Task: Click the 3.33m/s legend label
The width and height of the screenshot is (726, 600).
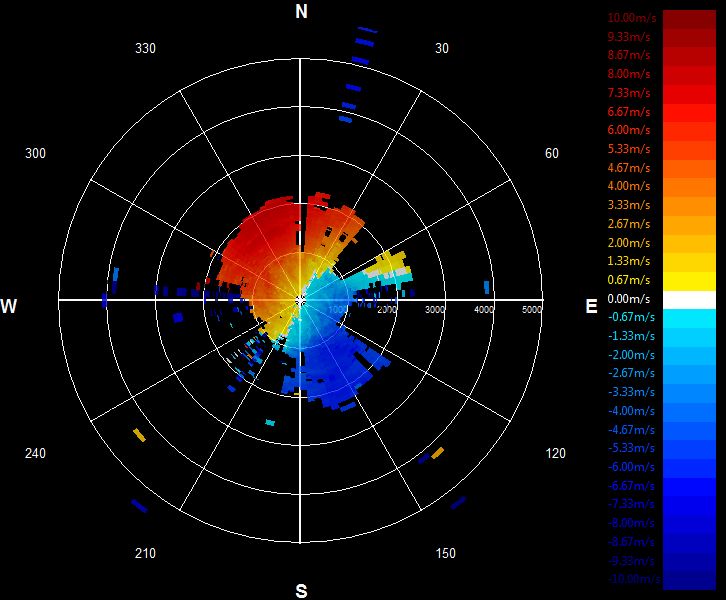Action: click(629, 205)
